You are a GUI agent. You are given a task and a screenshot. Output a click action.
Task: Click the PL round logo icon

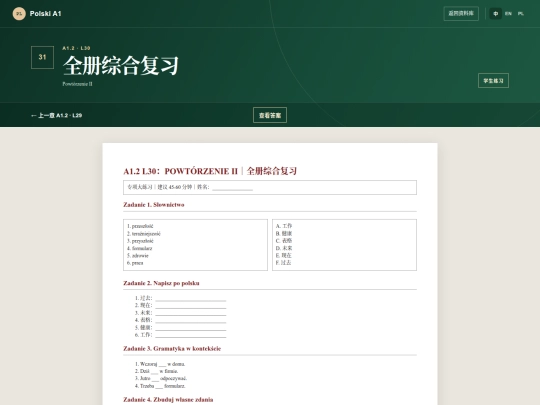click(x=19, y=14)
